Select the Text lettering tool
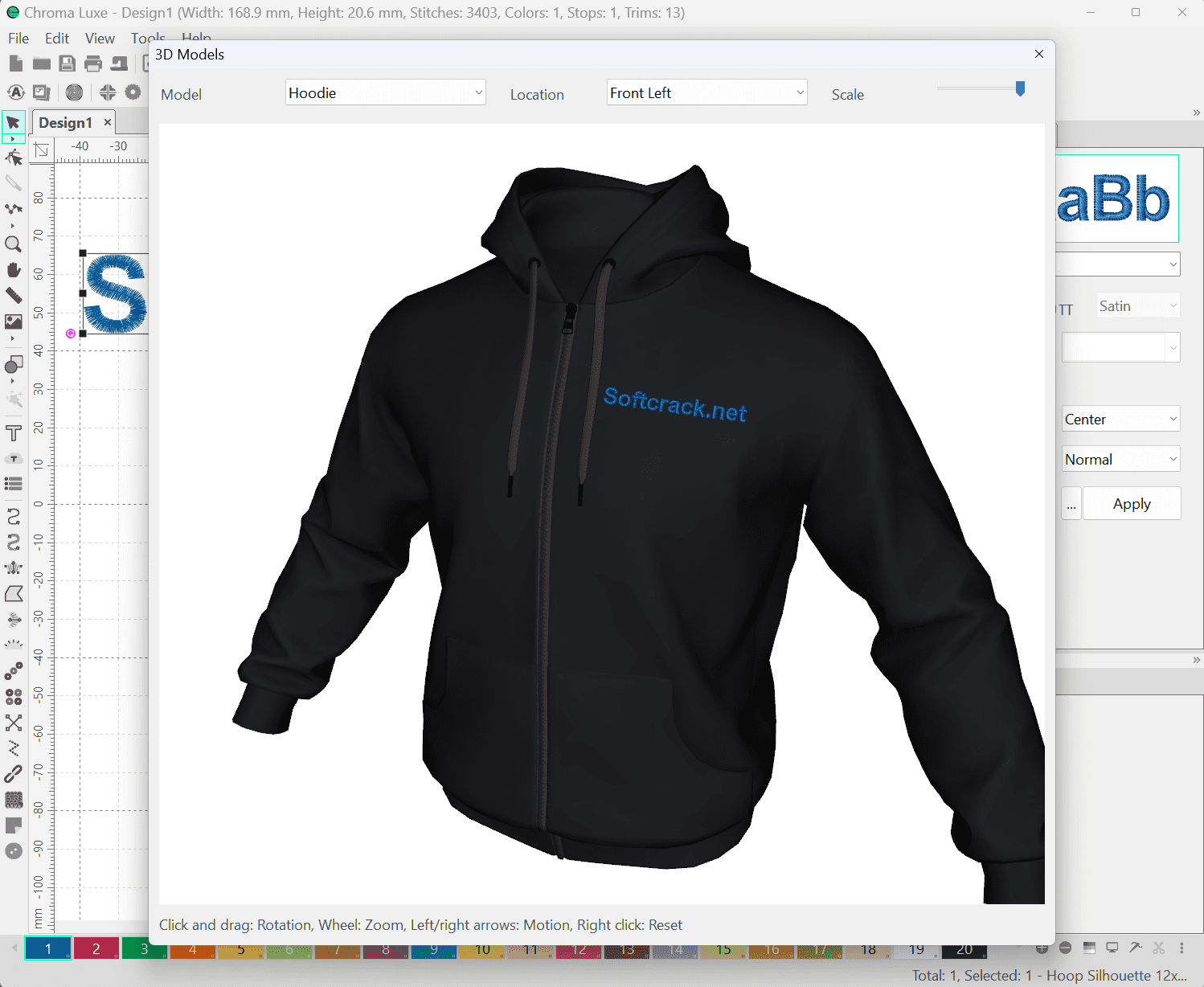Image resolution: width=1204 pixels, height=987 pixels. tap(13, 434)
